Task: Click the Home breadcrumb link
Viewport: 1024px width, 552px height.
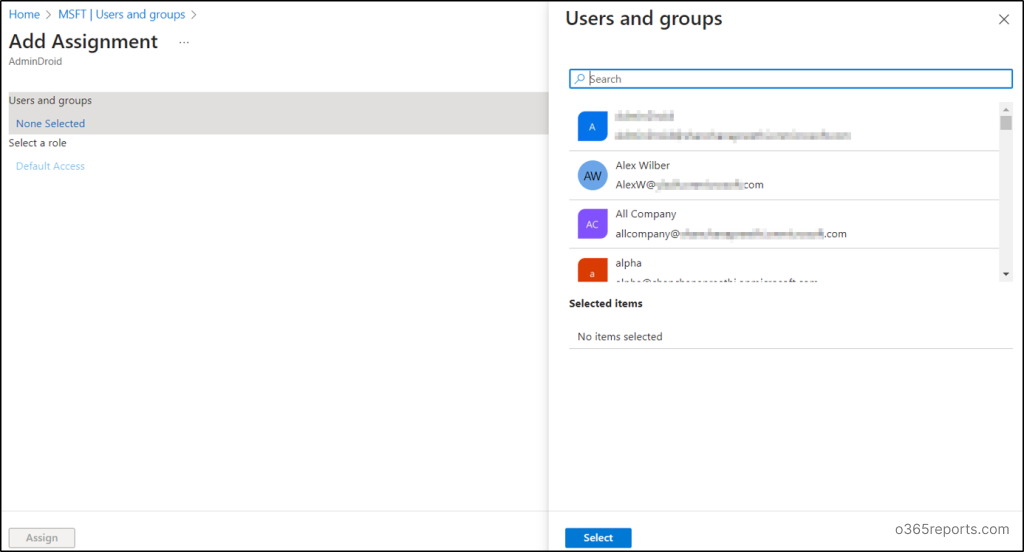Action: 24,14
